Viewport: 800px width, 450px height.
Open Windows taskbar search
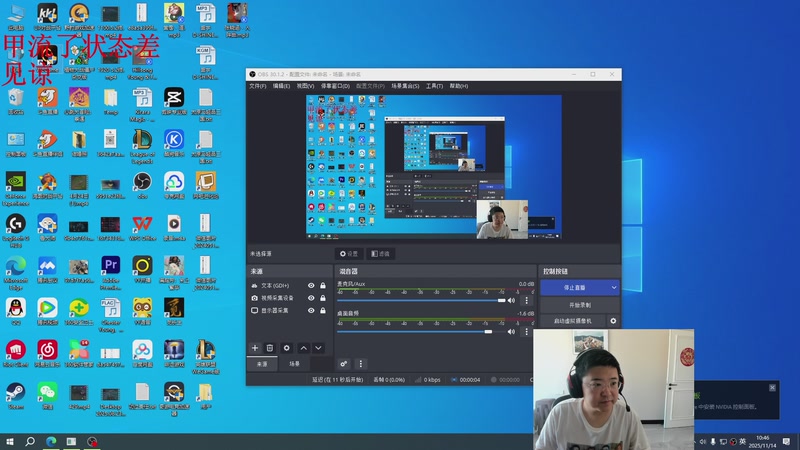click(30, 441)
